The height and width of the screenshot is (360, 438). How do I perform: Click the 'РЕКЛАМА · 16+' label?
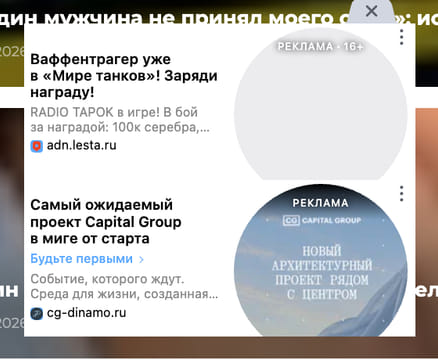tap(320, 46)
